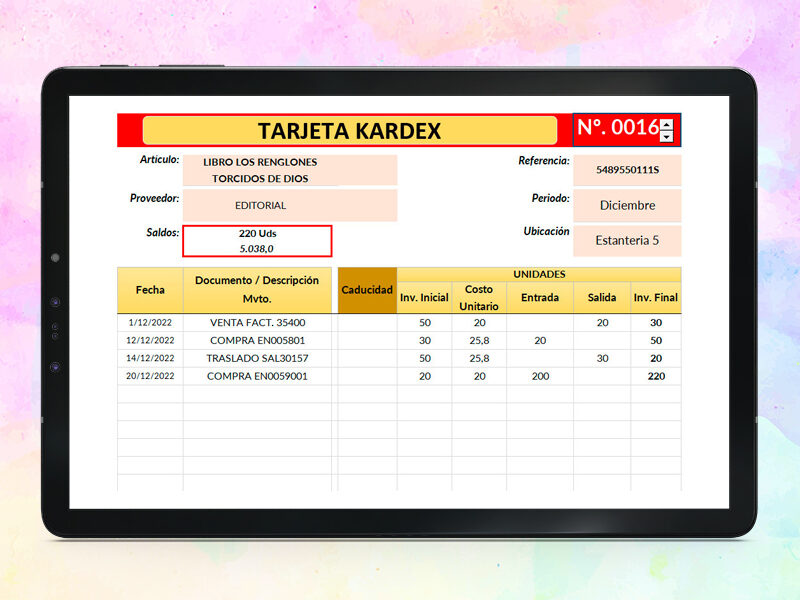Select the date cell 12/12/2022
800x600 pixels.
pyautogui.click(x=150, y=340)
